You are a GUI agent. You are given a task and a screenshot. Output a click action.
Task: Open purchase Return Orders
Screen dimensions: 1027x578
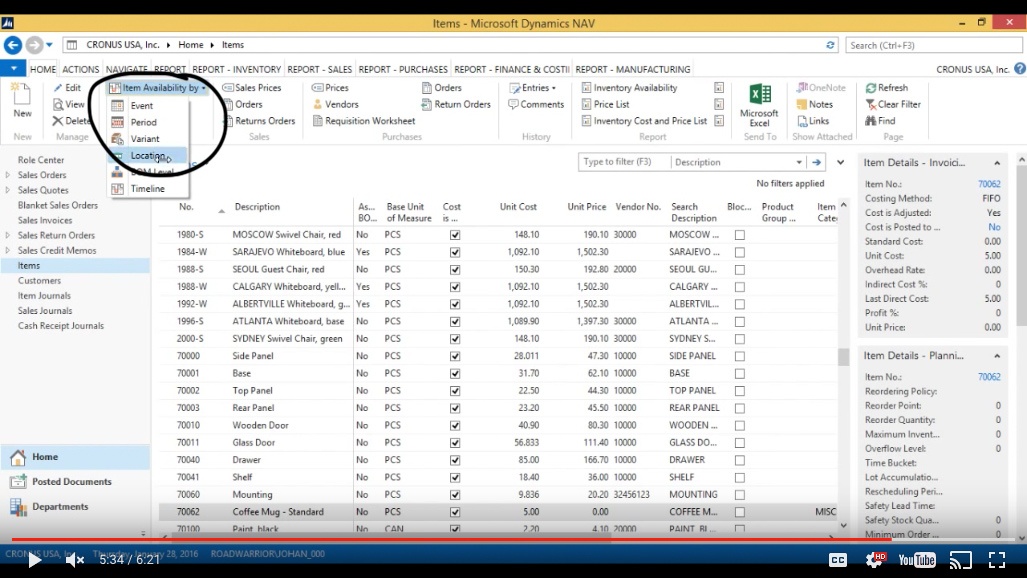tap(456, 104)
